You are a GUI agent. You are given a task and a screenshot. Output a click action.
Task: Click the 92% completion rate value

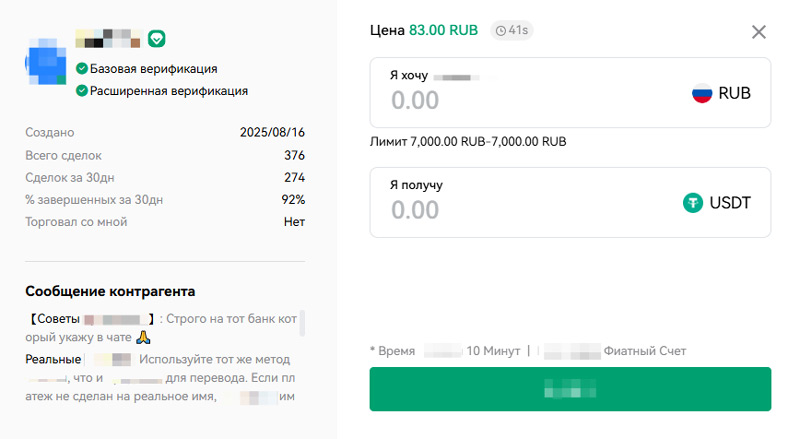293,200
